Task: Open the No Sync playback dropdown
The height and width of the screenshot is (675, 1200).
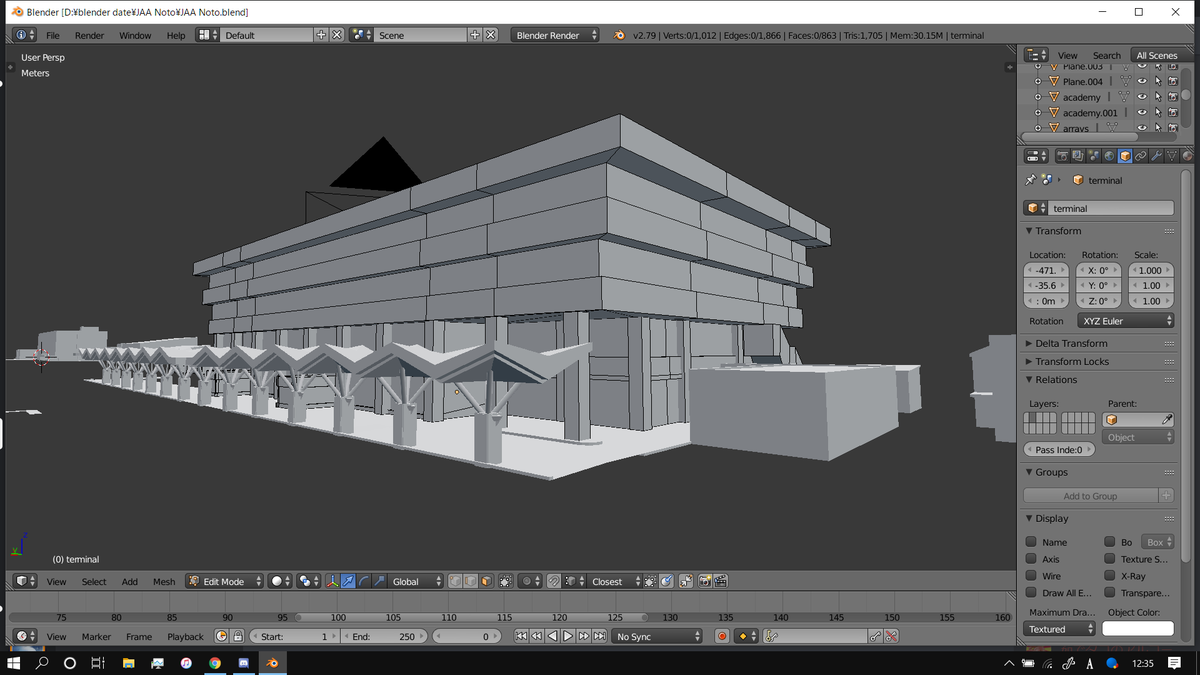Action: 657,636
